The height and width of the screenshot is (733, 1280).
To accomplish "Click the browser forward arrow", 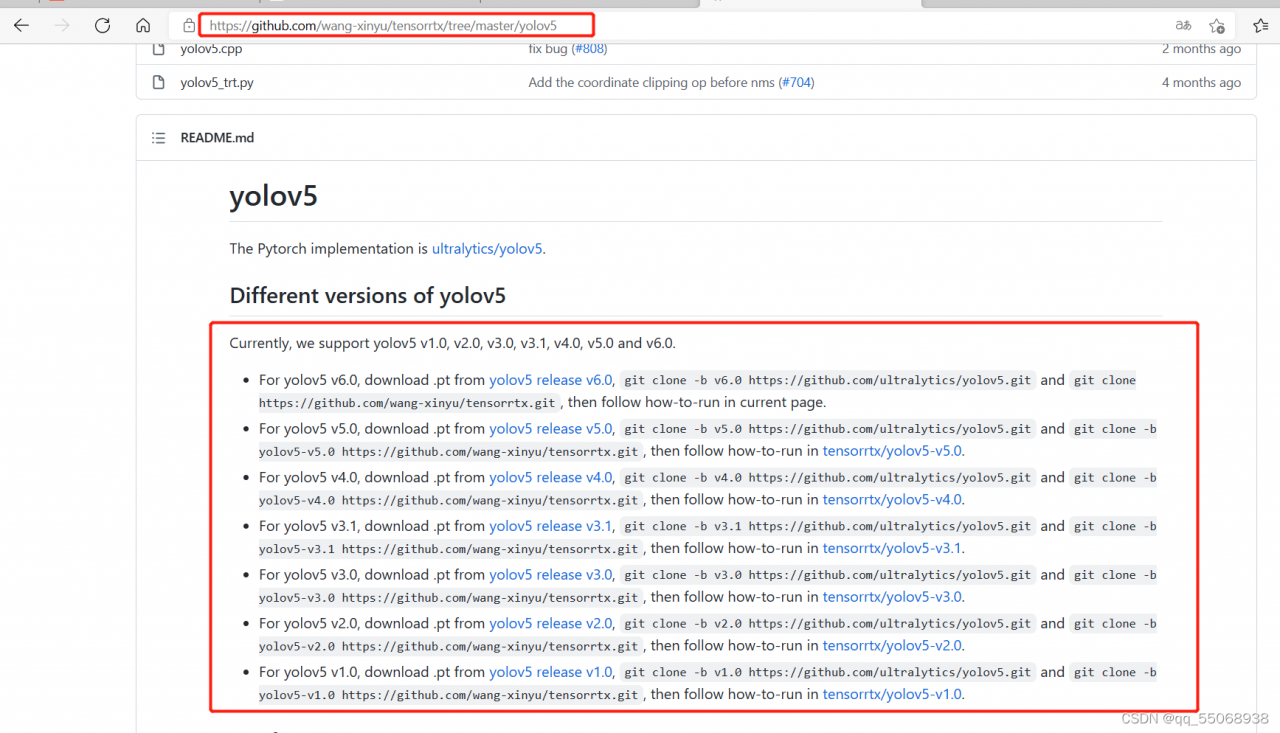I will point(62,25).
